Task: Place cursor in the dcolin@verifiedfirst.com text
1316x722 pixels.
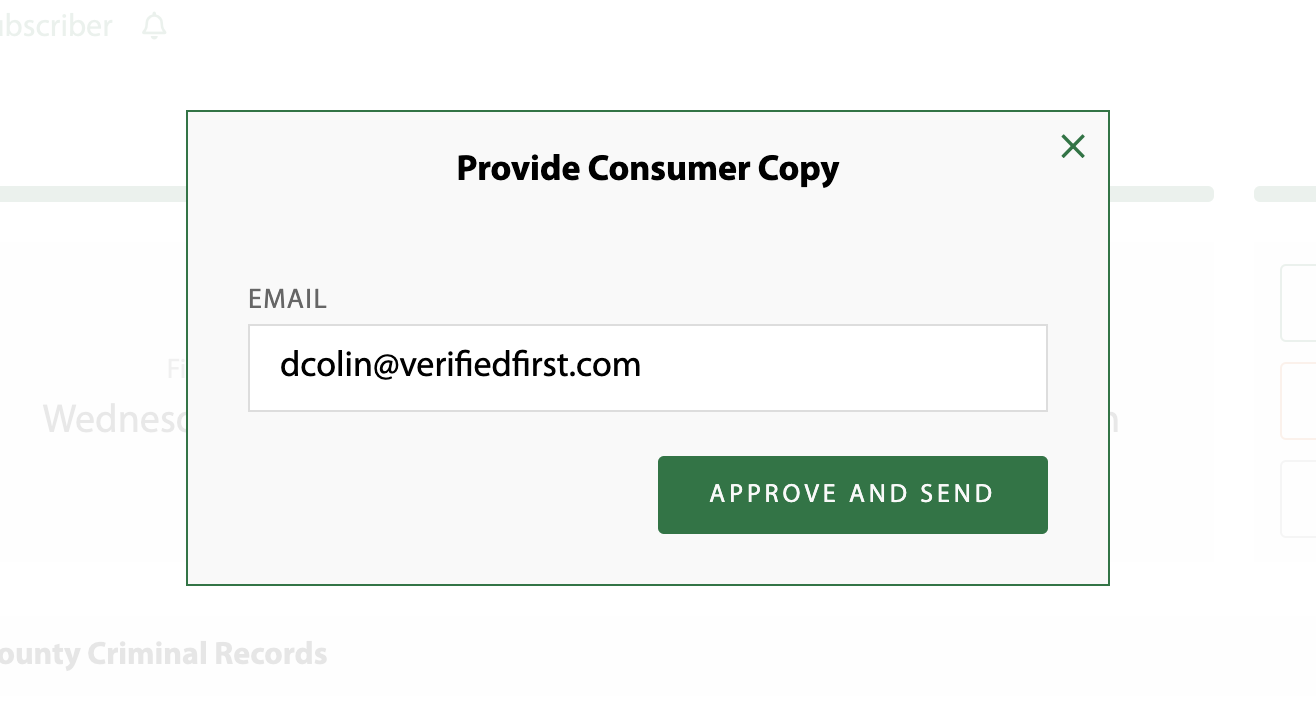Action: point(460,365)
